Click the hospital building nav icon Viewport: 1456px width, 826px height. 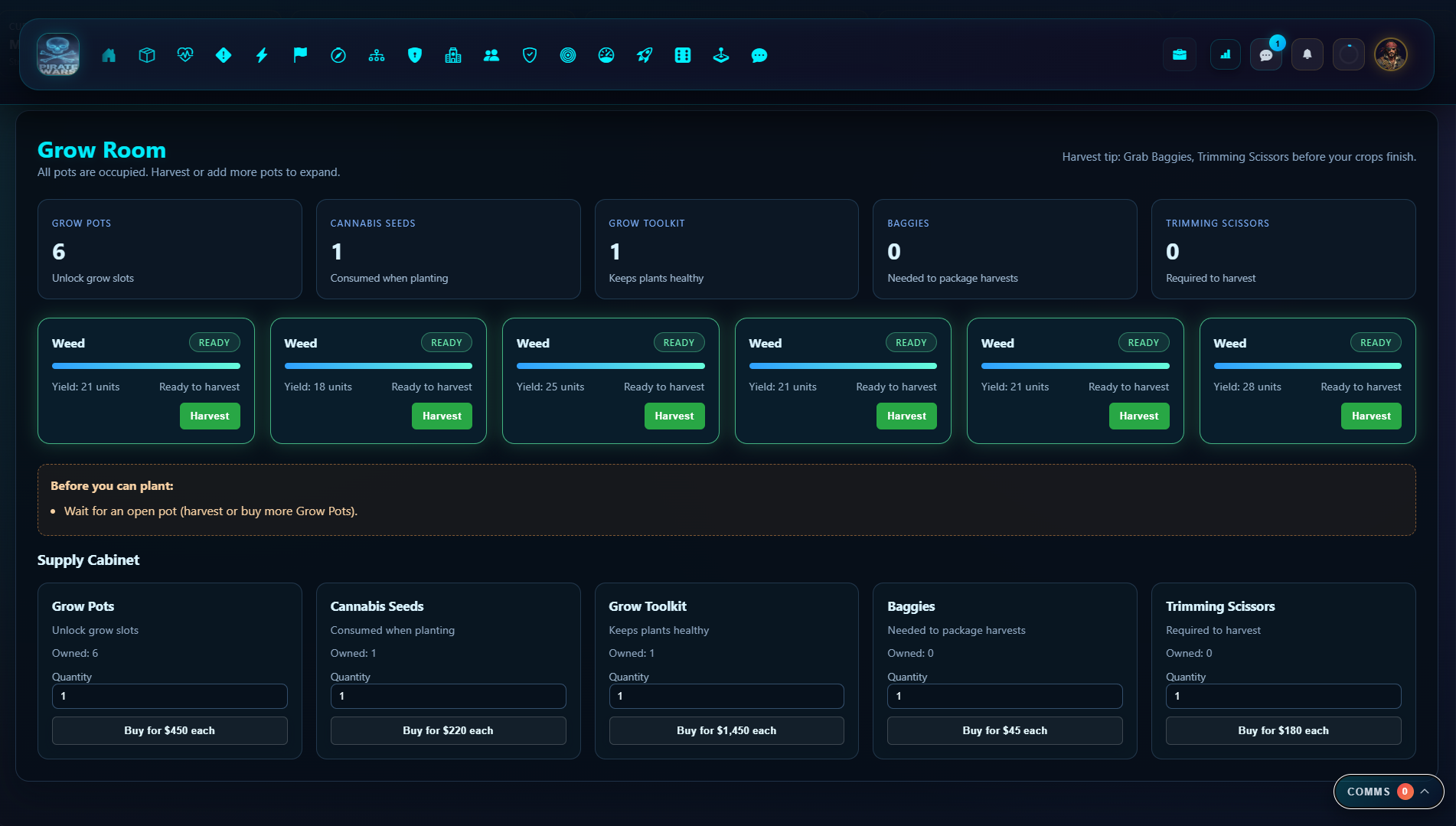click(453, 55)
